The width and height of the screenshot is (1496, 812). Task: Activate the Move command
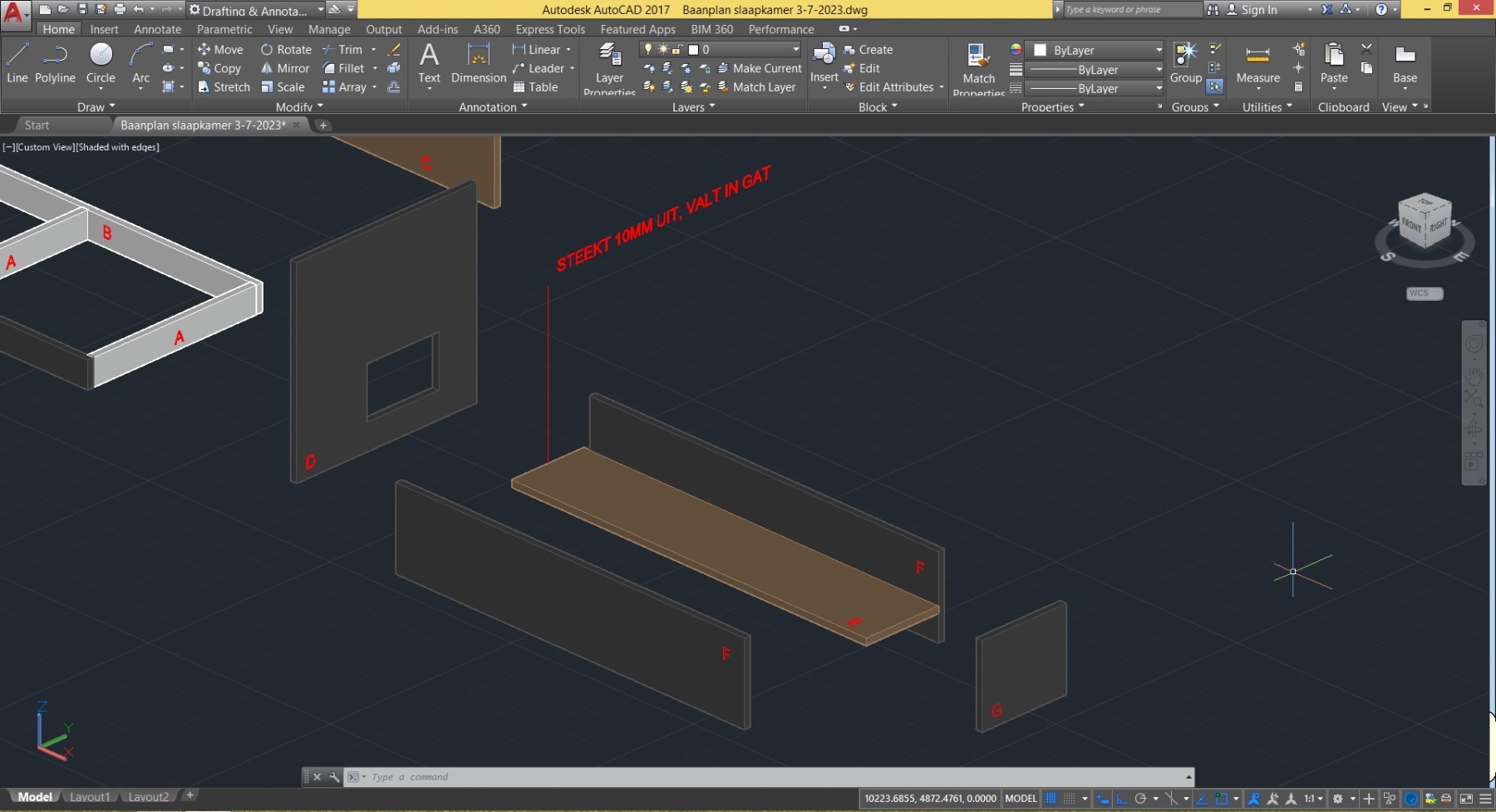tap(220, 50)
